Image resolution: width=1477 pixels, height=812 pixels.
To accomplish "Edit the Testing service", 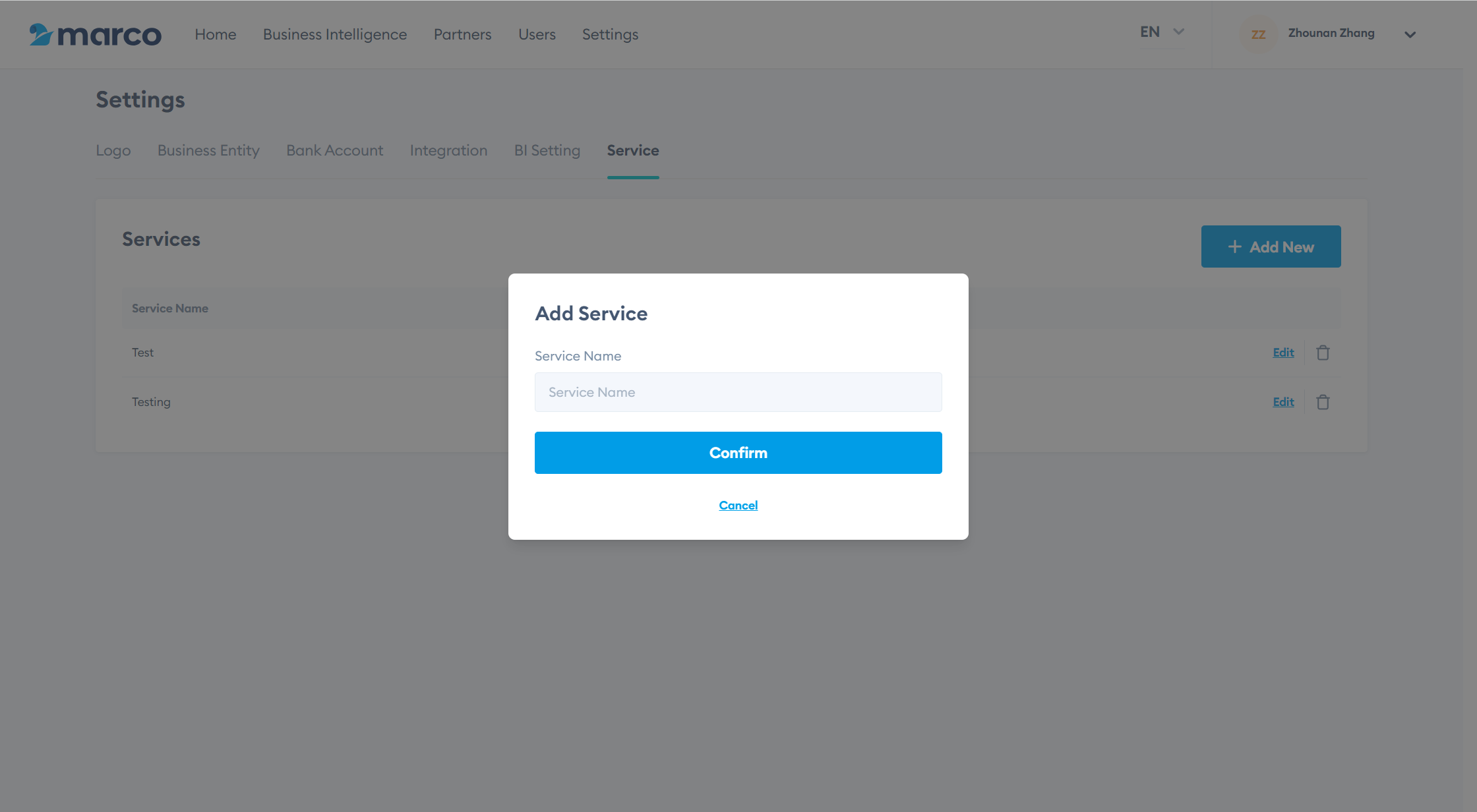I will pyautogui.click(x=1283, y=402).
